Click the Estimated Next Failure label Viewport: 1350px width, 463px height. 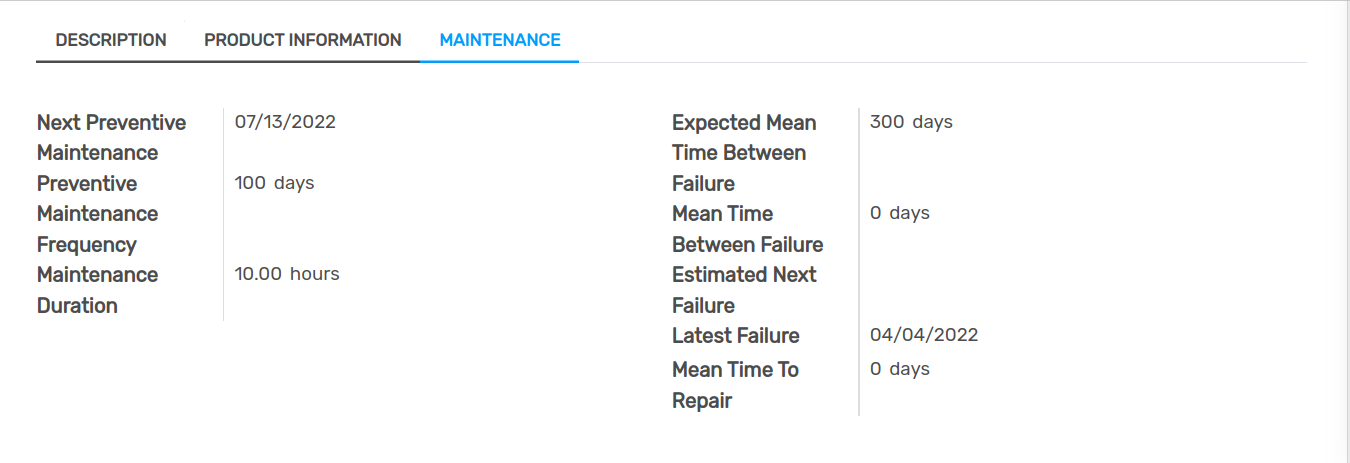pyautogui.click(x=744, y=289)
